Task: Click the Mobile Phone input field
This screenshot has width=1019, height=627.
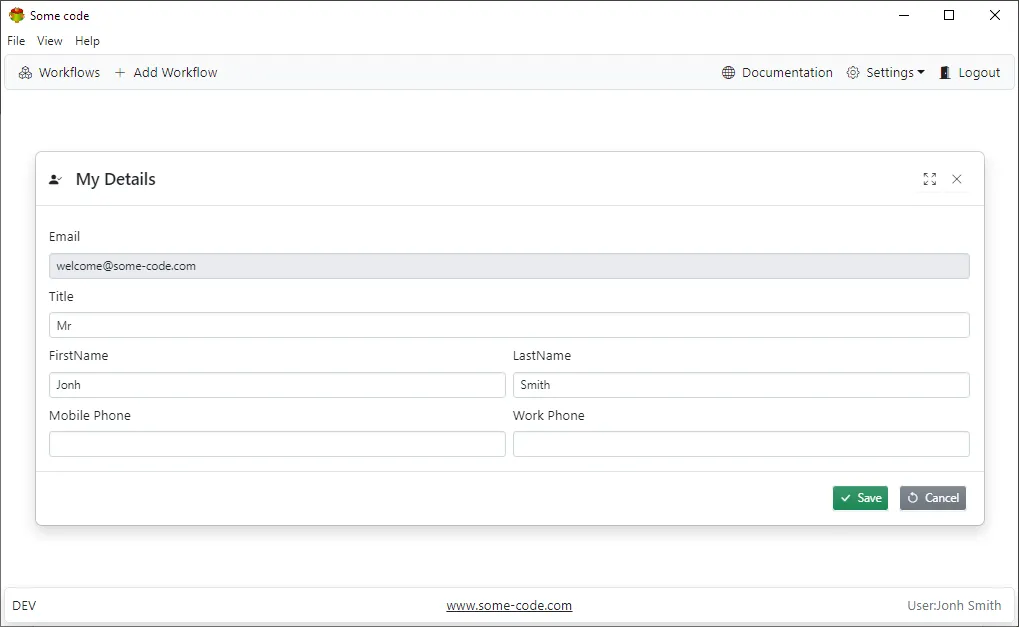Action: pyautogui.click(x=277, y=444)
